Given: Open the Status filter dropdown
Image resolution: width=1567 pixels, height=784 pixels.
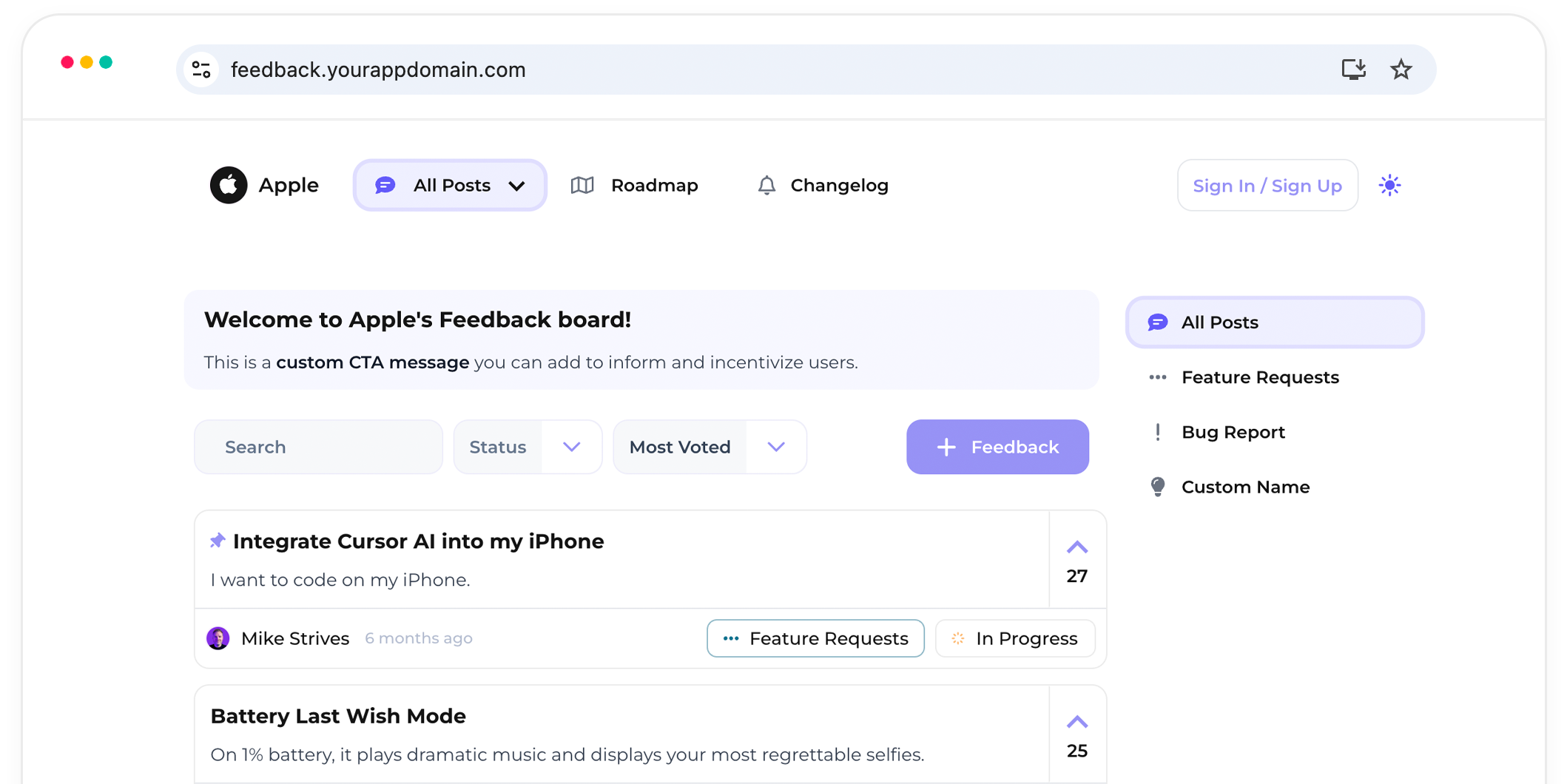Looking at the screenshot, I should click(528, 447).
